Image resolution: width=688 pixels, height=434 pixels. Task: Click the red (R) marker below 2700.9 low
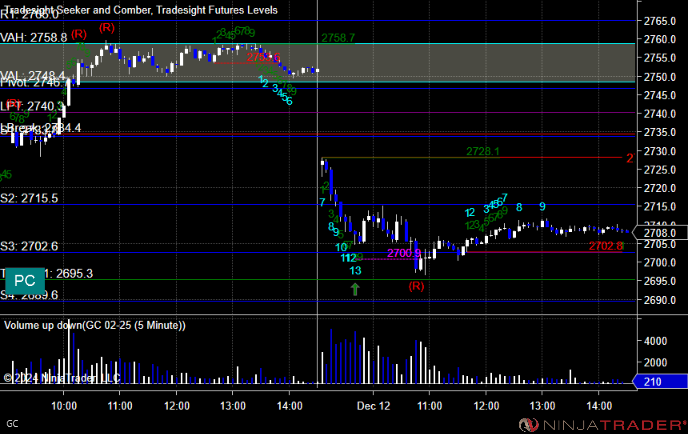click(416, 286)
